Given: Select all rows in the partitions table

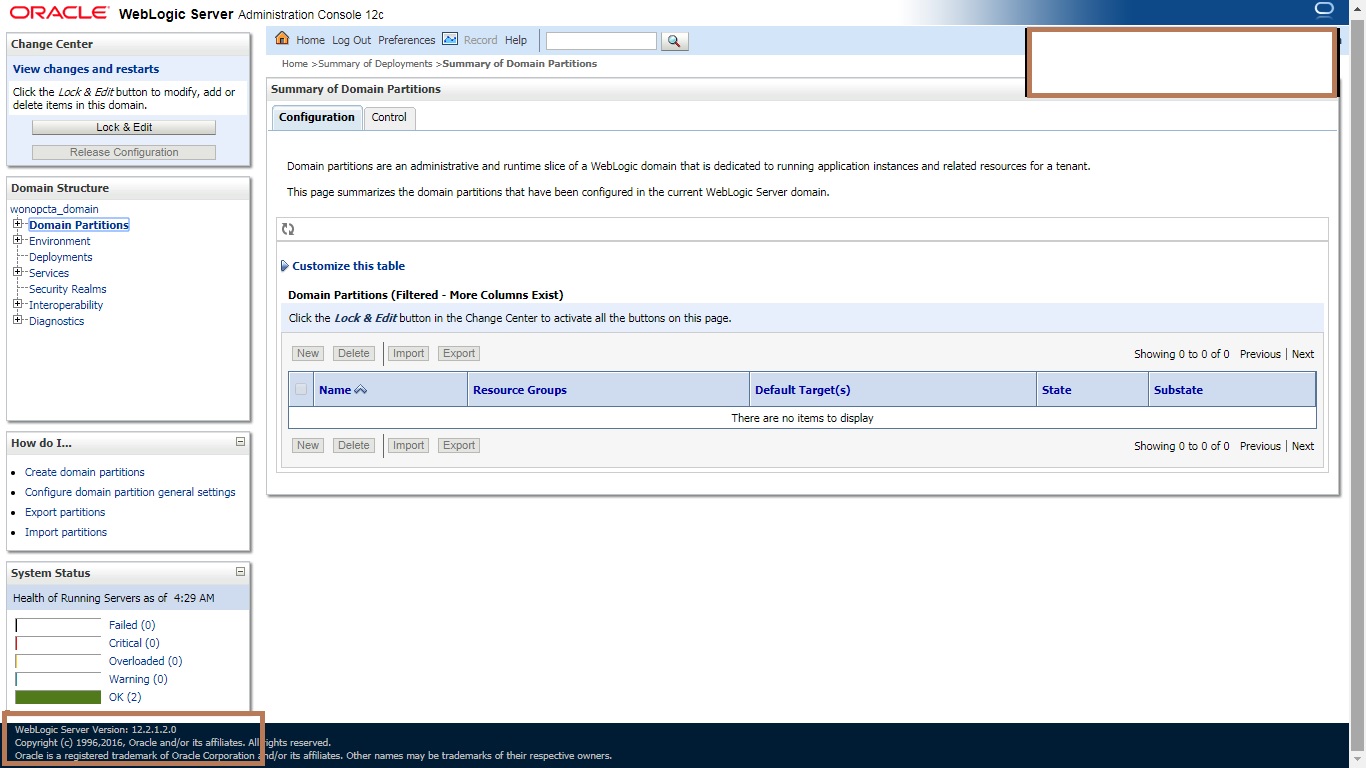Looking at the screenshot, I should (x=301, y=389).
